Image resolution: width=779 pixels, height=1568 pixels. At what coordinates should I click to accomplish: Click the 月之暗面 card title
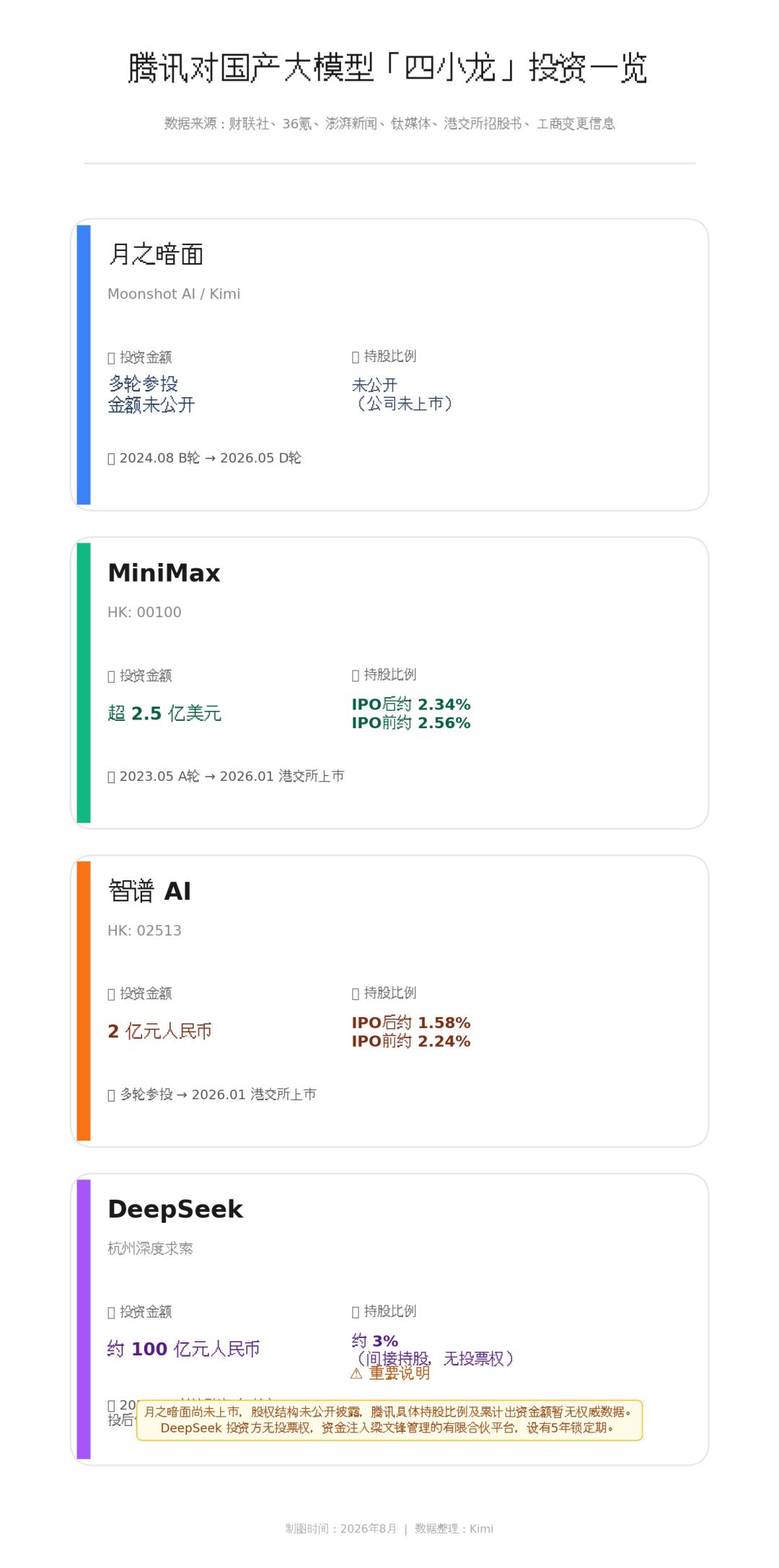pyautogui.click(x=156, y=254)
